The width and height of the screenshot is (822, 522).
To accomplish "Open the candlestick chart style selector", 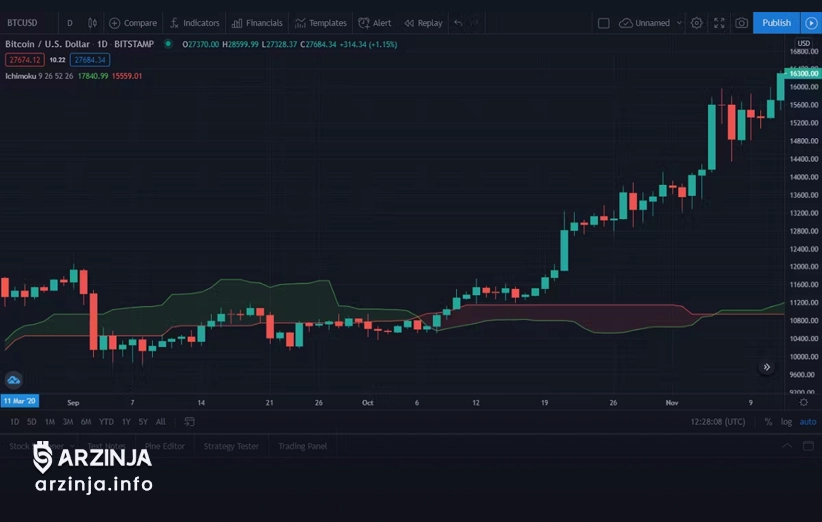I will pyautogui.click(x=92, y=23).
